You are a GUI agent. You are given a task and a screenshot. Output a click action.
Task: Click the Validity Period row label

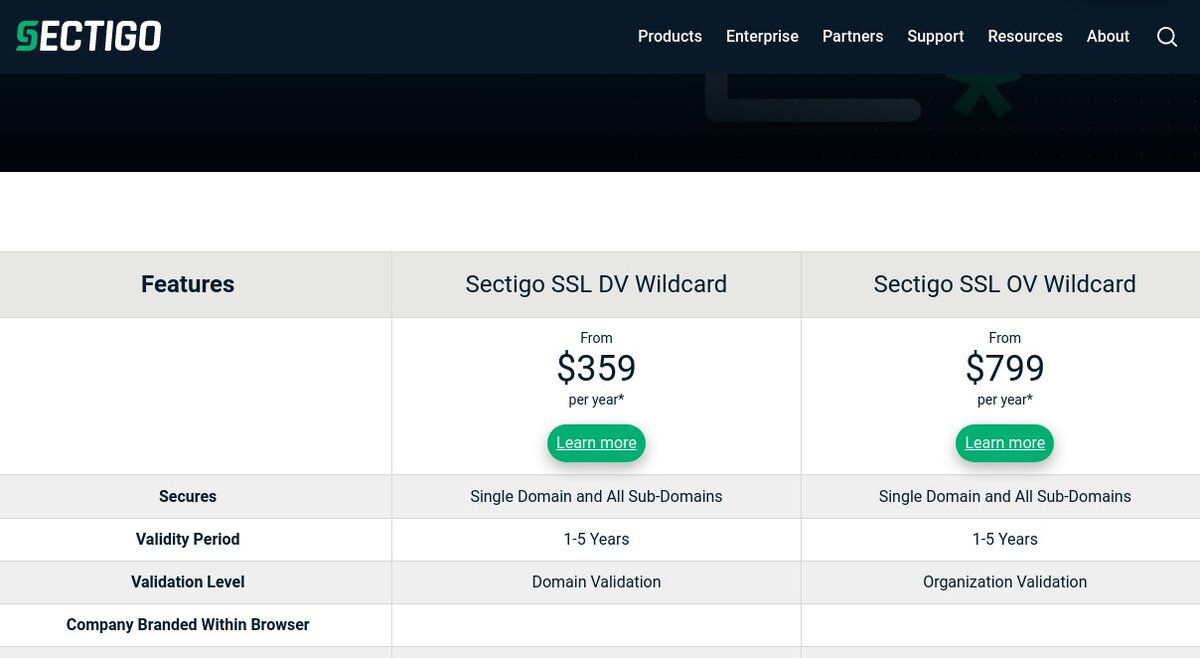click(188, 539)
